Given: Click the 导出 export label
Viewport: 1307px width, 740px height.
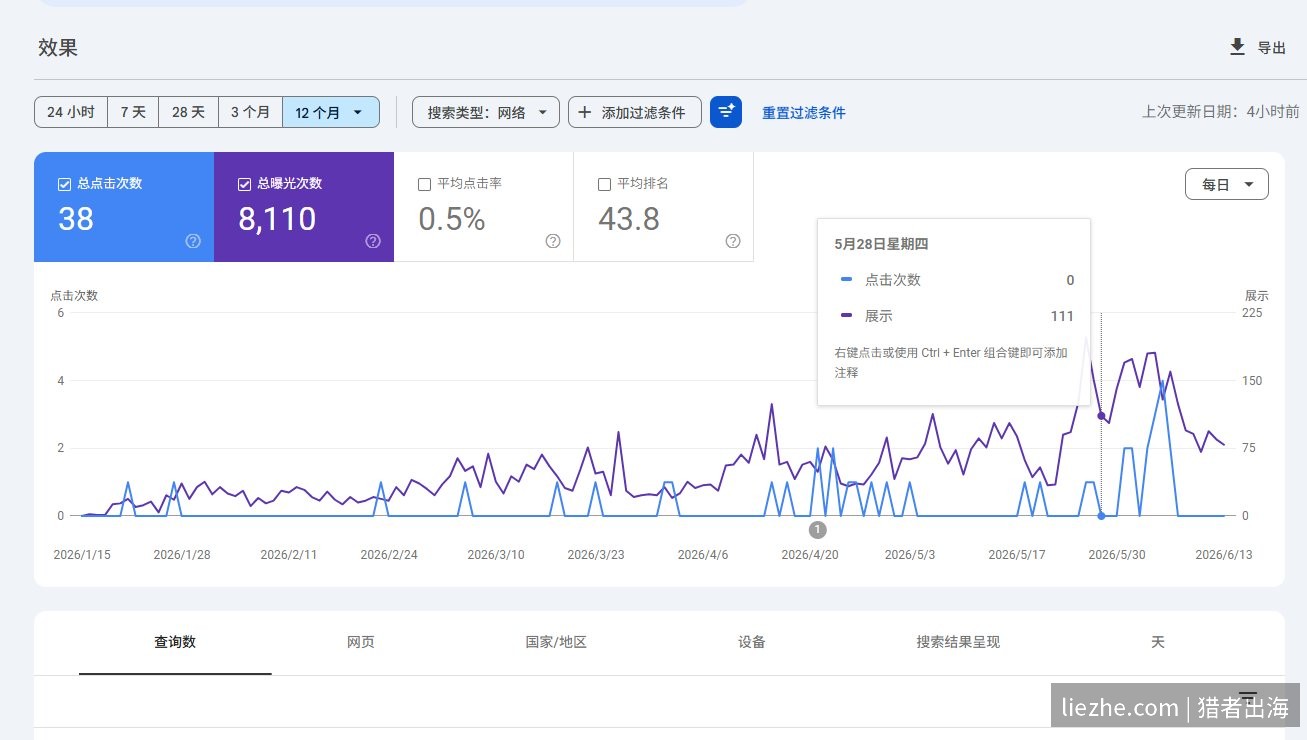Looking at the screenshot, I should tap(1271, 47).
